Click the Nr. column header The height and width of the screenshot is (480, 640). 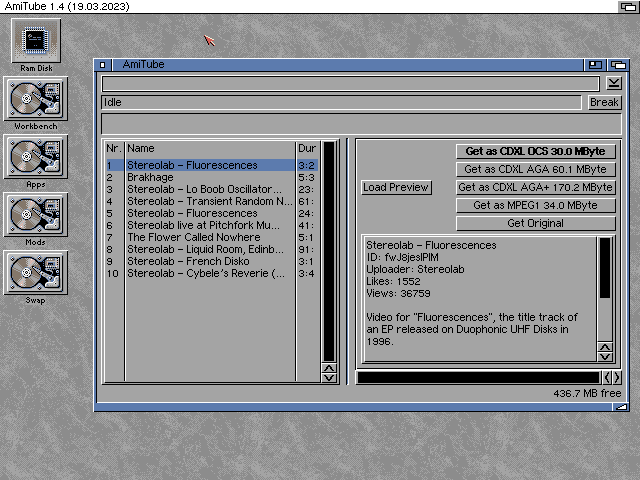tap(114, 148)
